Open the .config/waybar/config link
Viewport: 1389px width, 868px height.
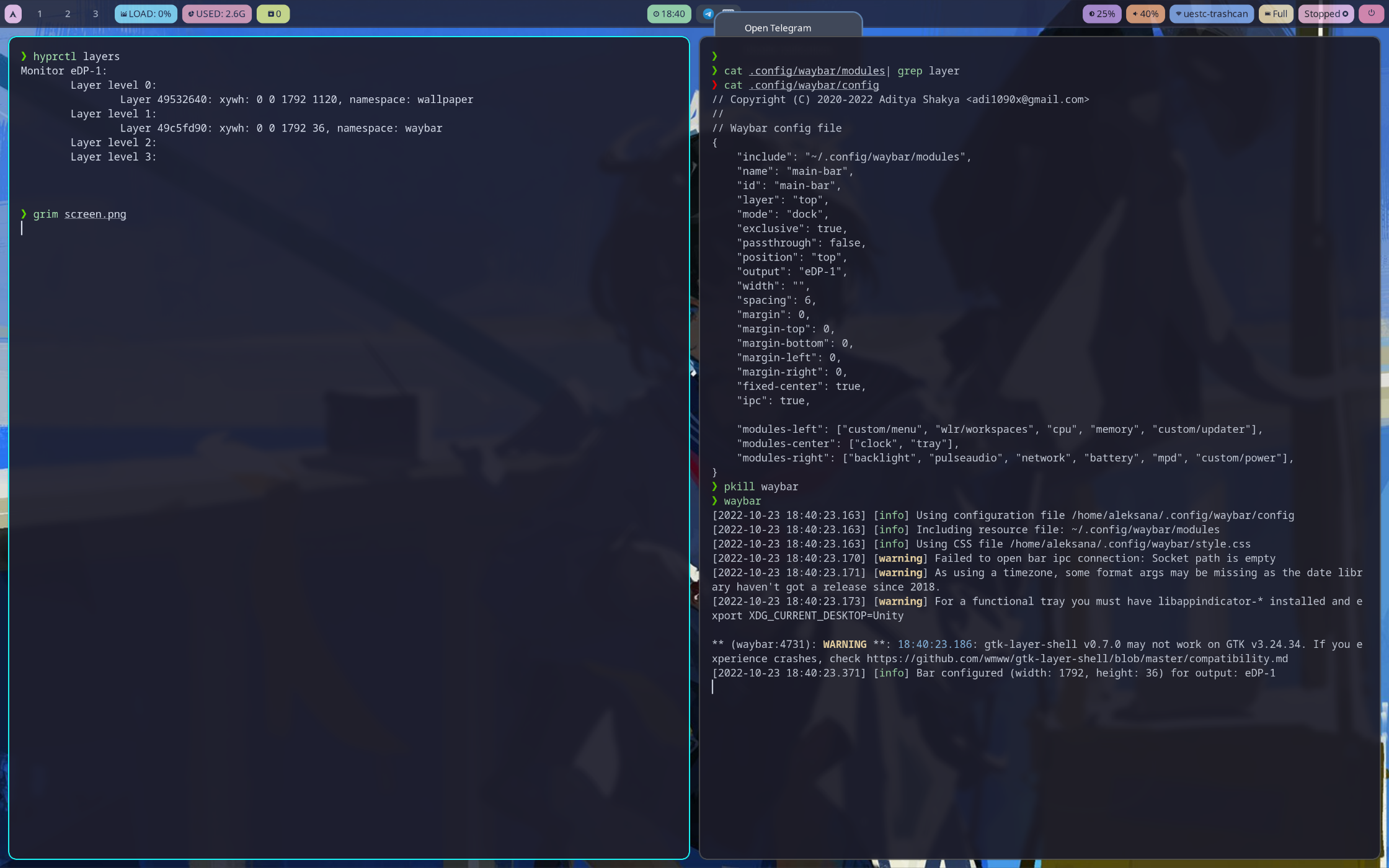click(814, 85)
